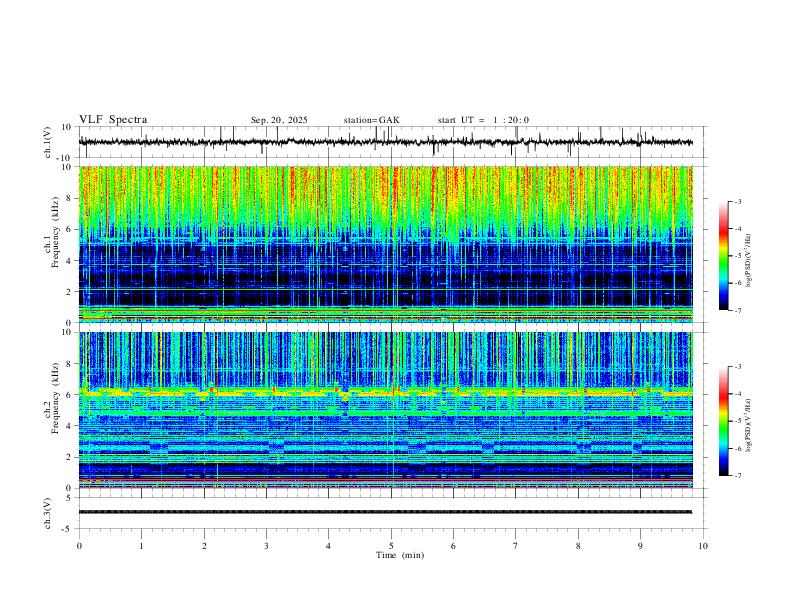Select the date text "Sep. 20, 2025"

(279, 120)
